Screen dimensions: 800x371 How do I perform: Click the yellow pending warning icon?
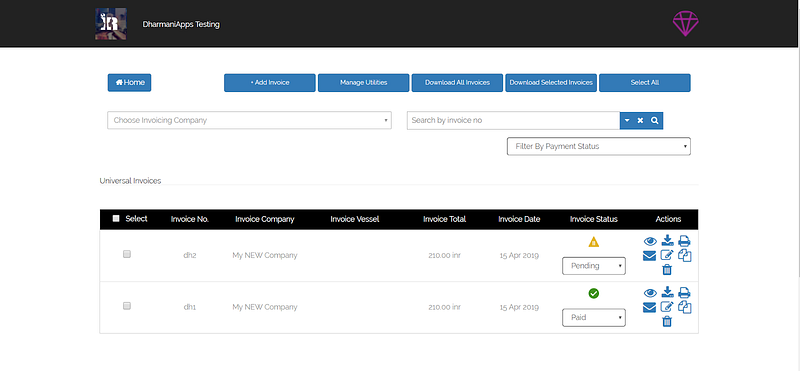[593, 242]
